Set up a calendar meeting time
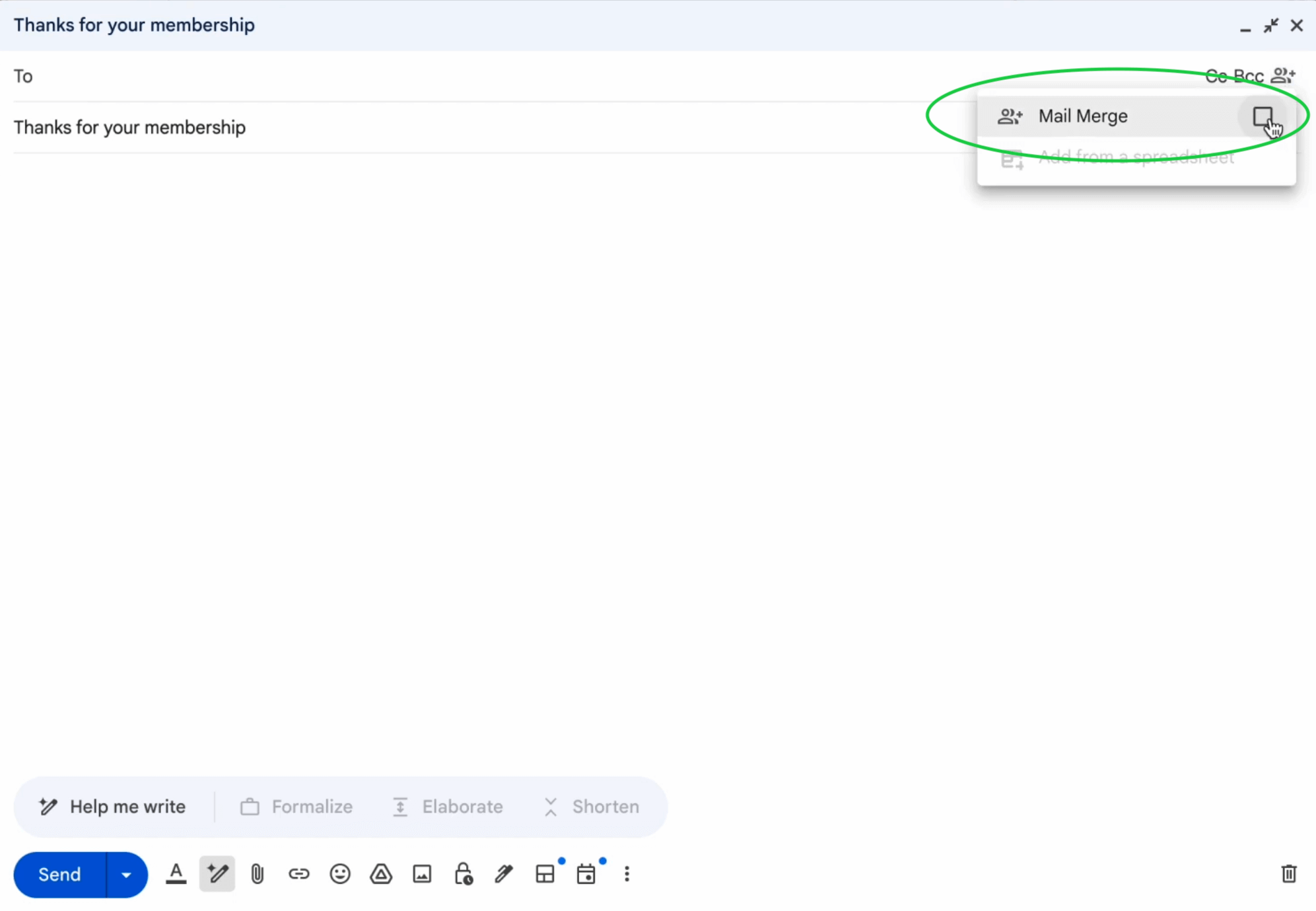The width and height of the screenshot is (1316, 911). (586, 874)
